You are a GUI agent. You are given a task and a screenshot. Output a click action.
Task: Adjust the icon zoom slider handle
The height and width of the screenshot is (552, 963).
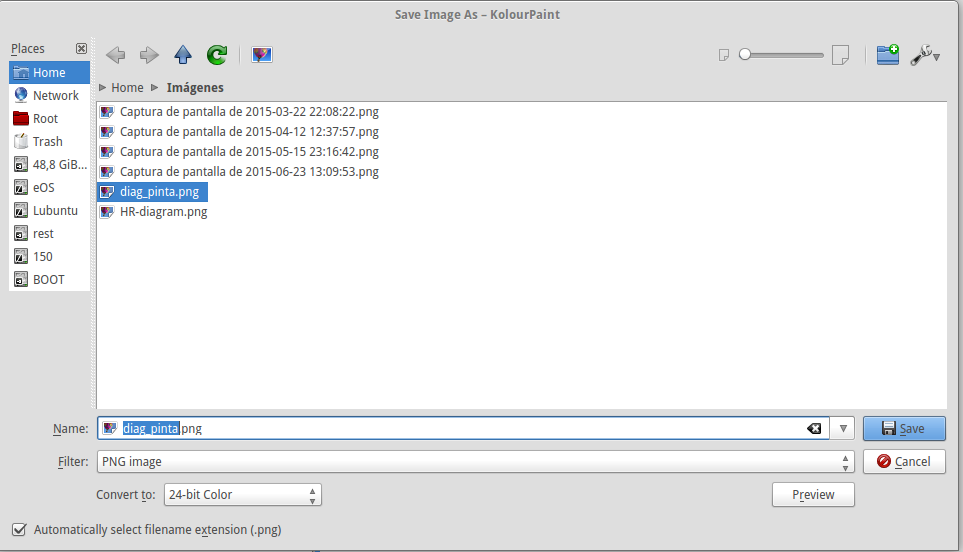pyautogui.click(x=745, y=55)
